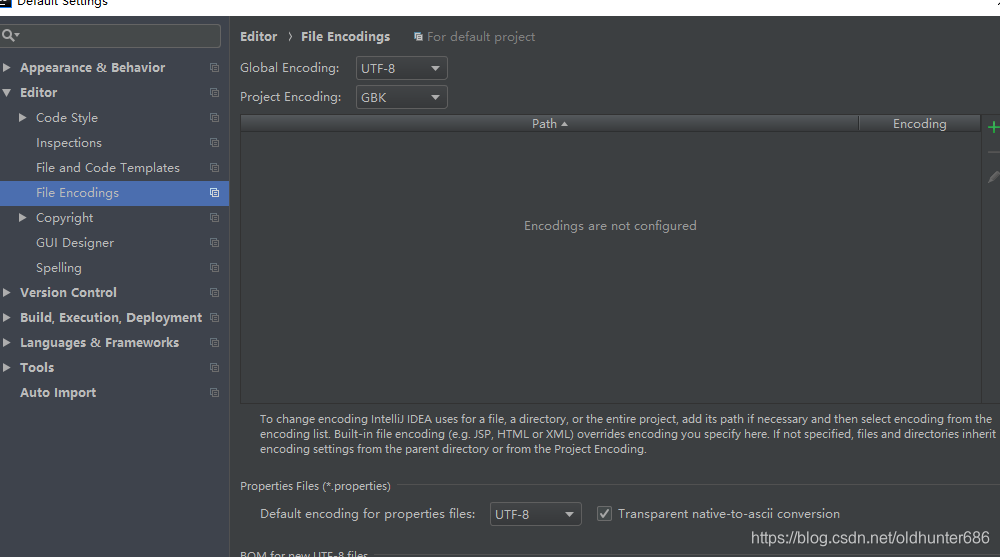Screen dimensions: 1000x557
Task: Click project-level icon in Inspections row
Action: (x=214, y=143)
